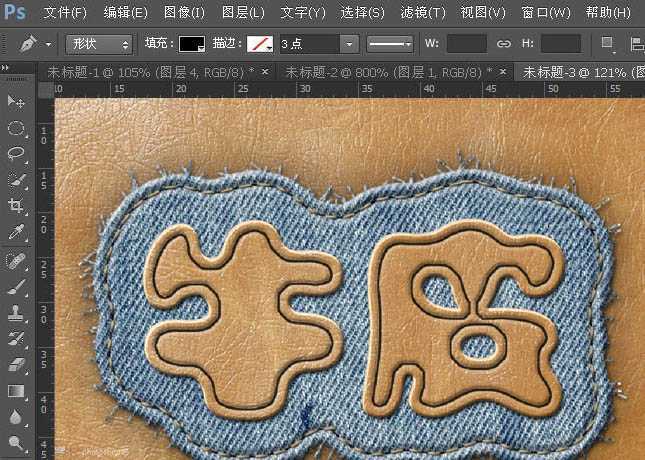645x460 pixels.
Task: Click the 填充 fill color swatch
Action: 192,44
